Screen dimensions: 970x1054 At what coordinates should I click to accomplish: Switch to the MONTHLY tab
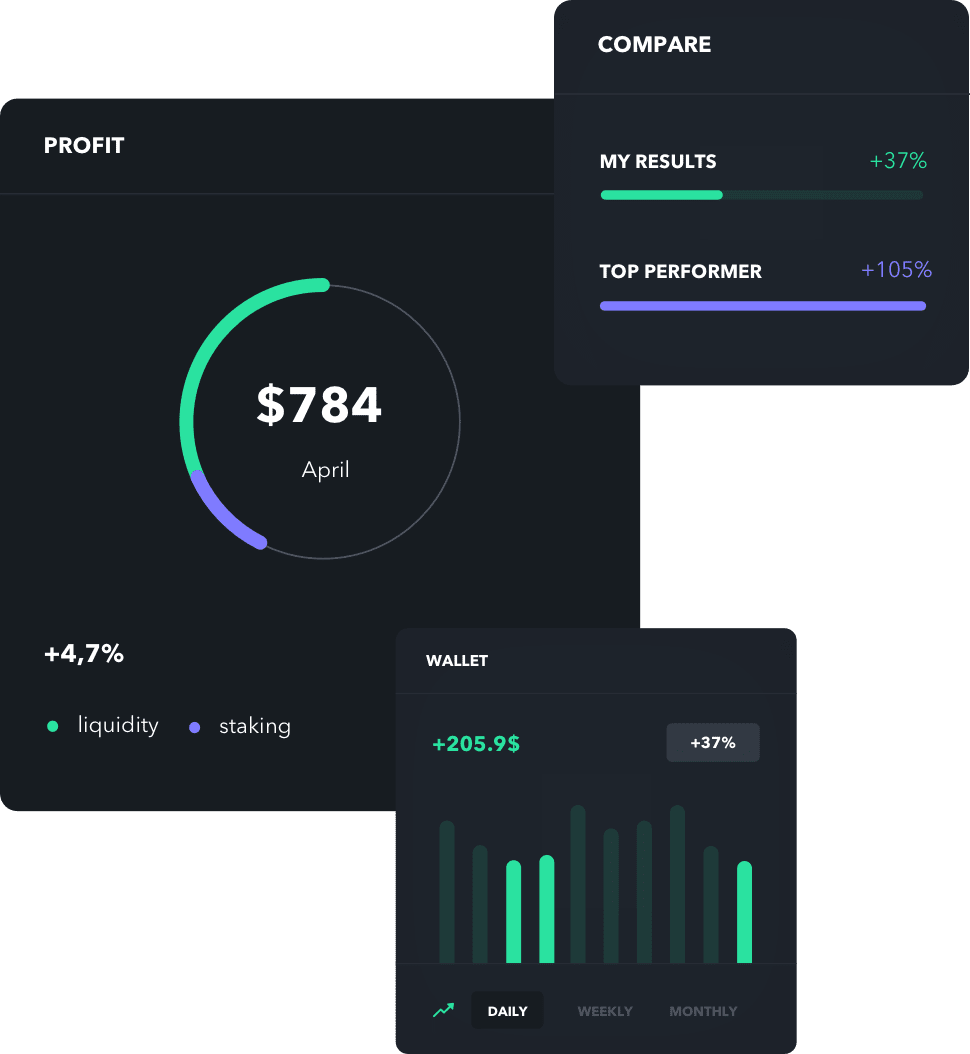tap(703, 1011)
